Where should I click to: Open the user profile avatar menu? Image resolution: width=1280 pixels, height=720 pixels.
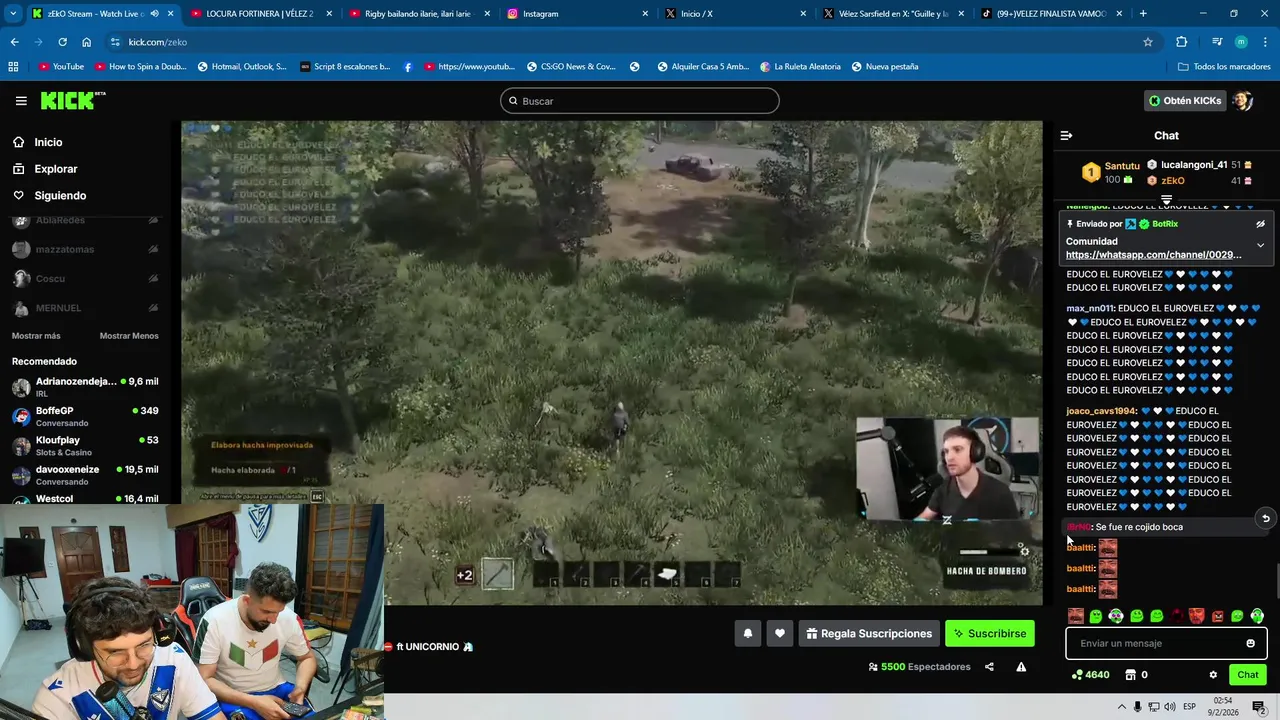coord(1243,101)
